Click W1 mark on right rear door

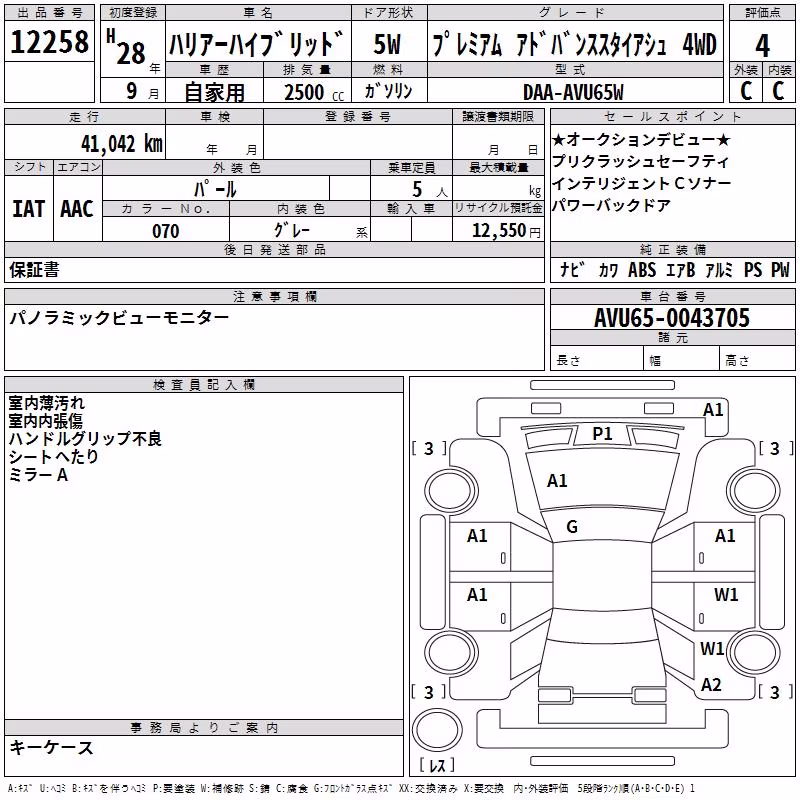point(726,594)
